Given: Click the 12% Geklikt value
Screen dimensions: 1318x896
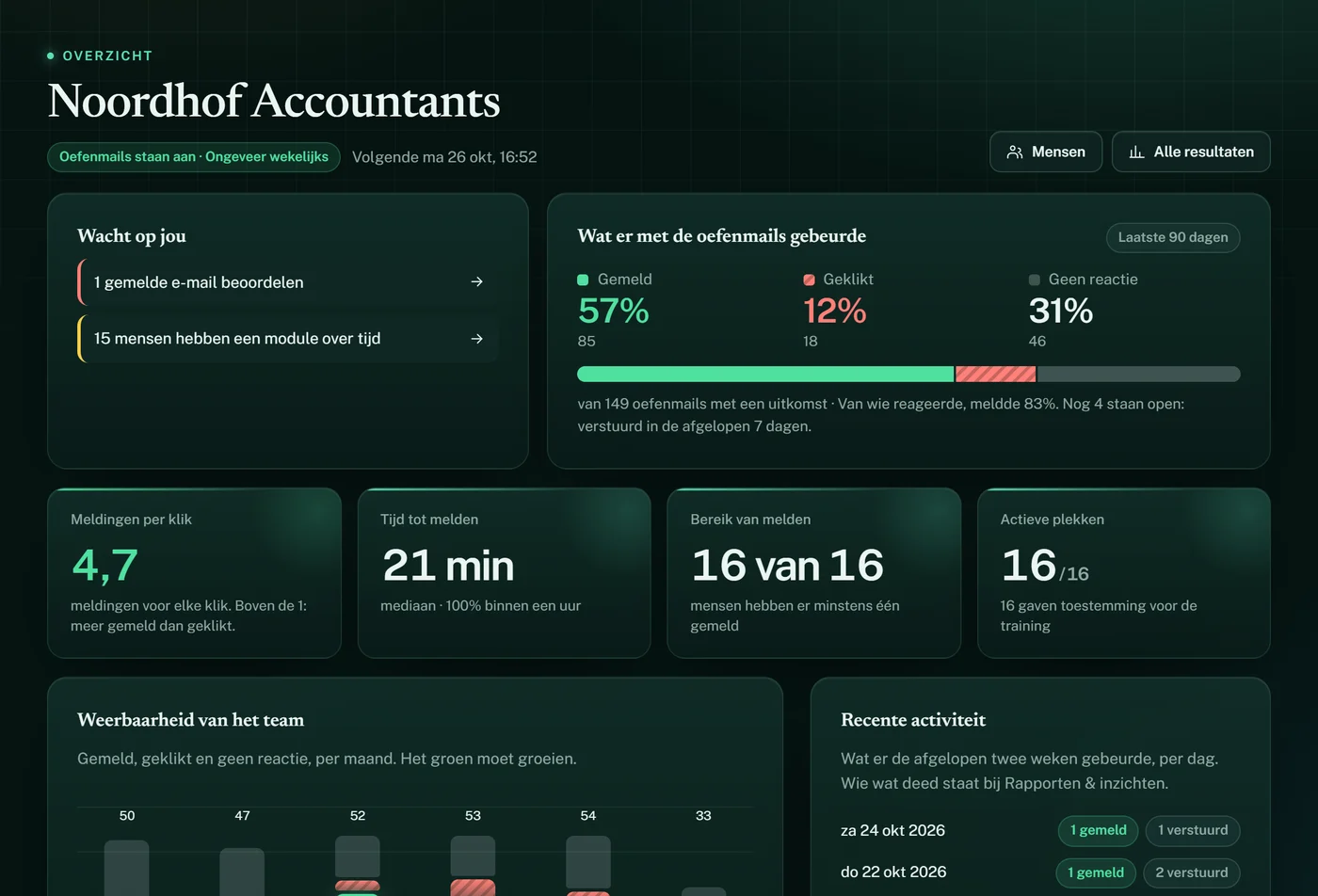Looking at the screenshot, I should coord(835,311).
